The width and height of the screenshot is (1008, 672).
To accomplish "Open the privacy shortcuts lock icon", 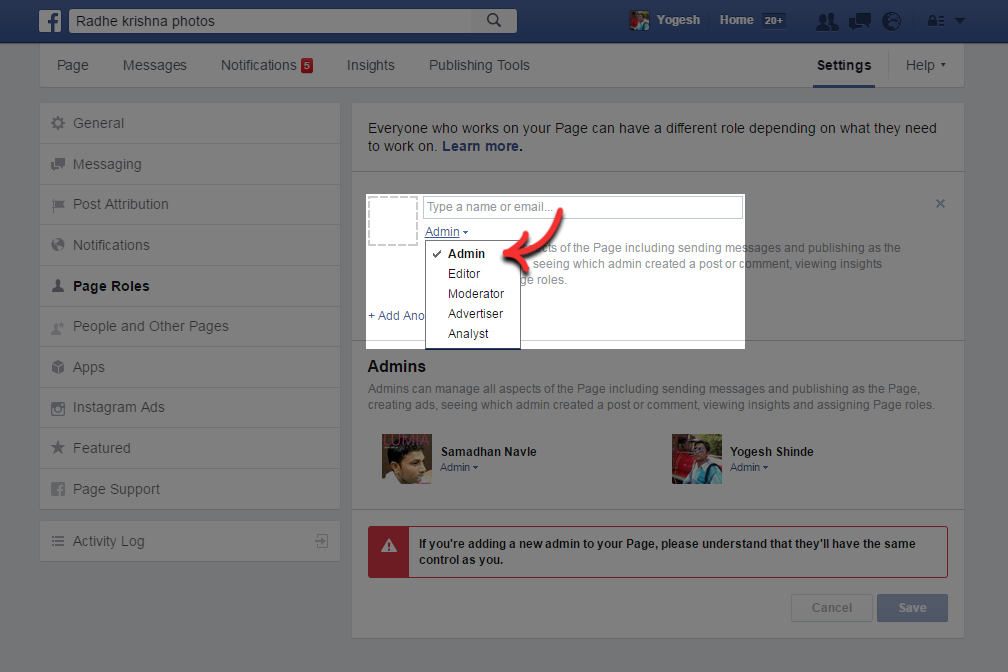I will [x=935, y=21].
